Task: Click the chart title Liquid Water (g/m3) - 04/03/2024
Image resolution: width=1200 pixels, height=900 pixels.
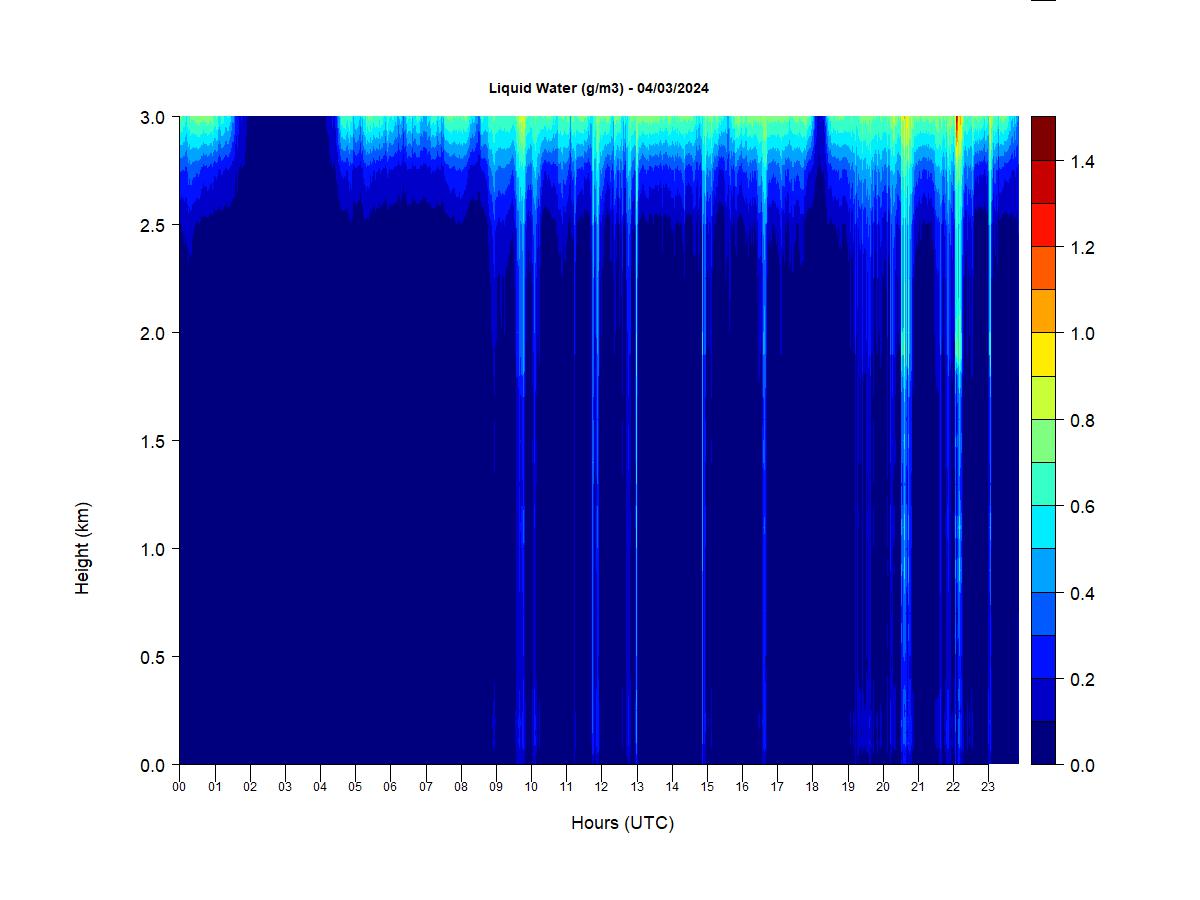Action: coord(599,88)
